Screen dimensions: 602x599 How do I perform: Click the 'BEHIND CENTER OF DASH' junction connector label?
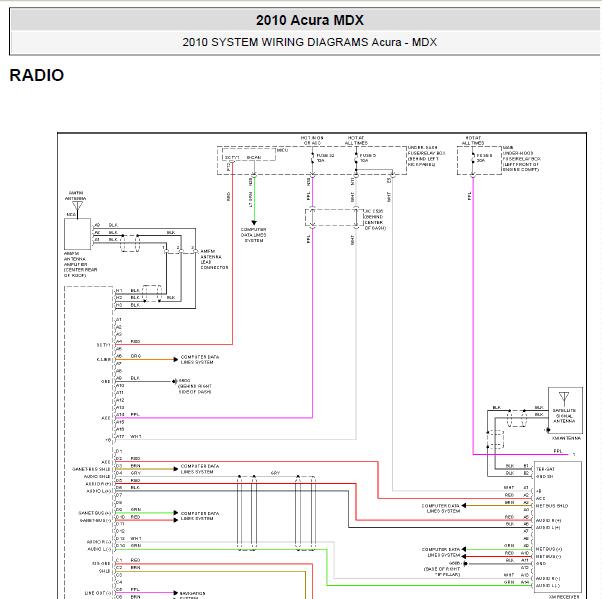(374, 220)
